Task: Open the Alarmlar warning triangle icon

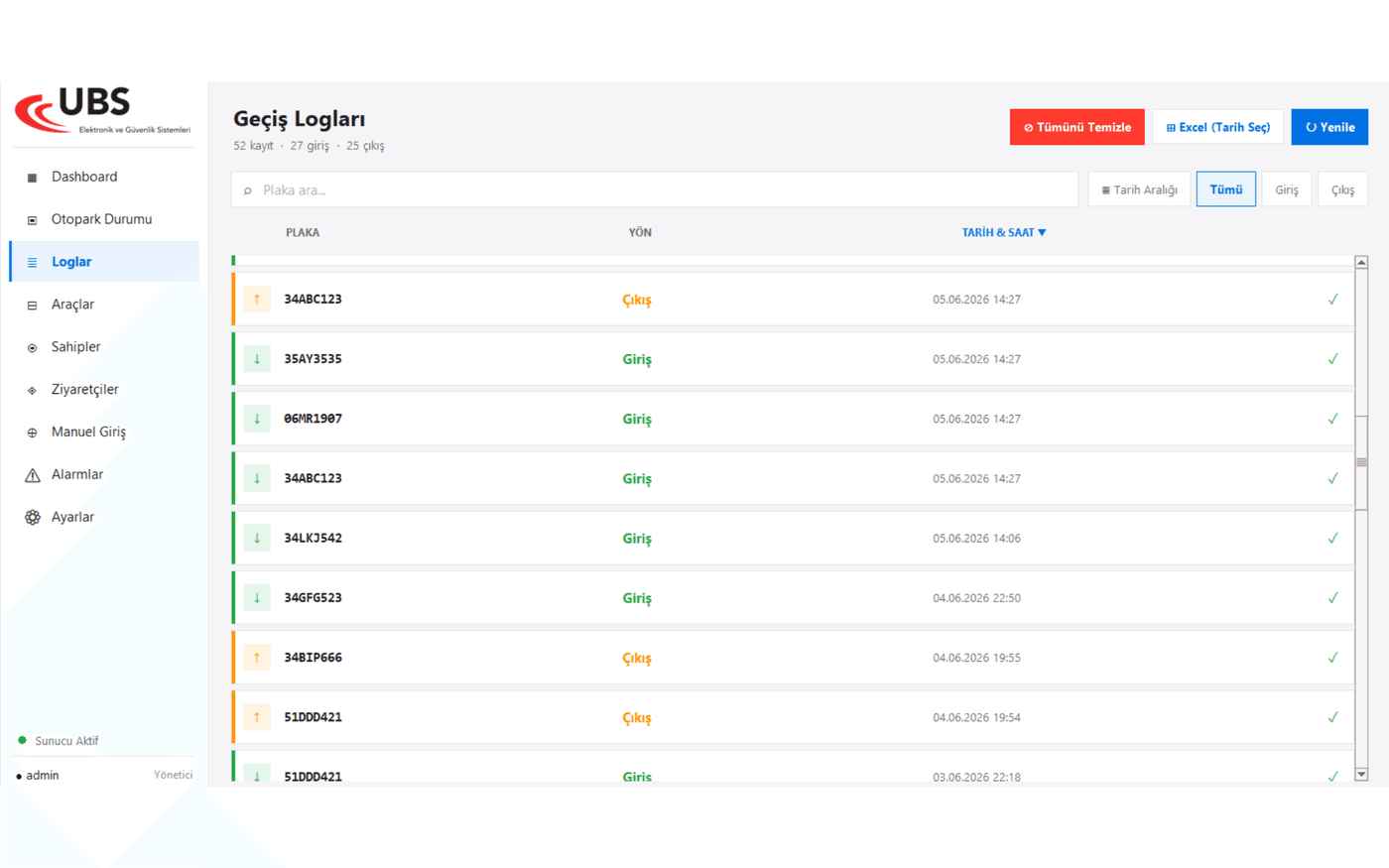Action: pyautogui.click(x=32, y=475)
